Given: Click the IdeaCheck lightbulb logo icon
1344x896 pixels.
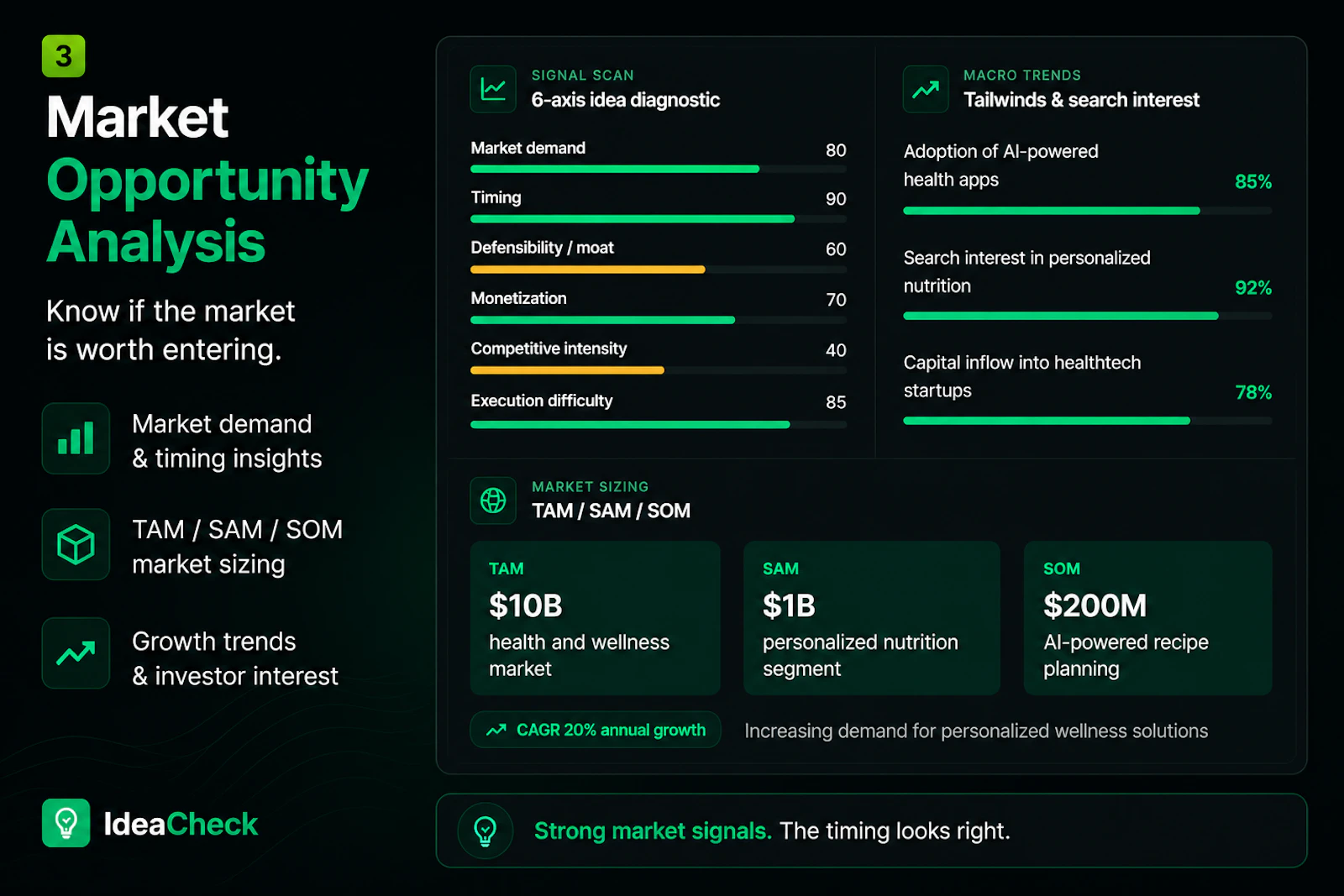Looking at the screenshot, I should pos(66,823).
